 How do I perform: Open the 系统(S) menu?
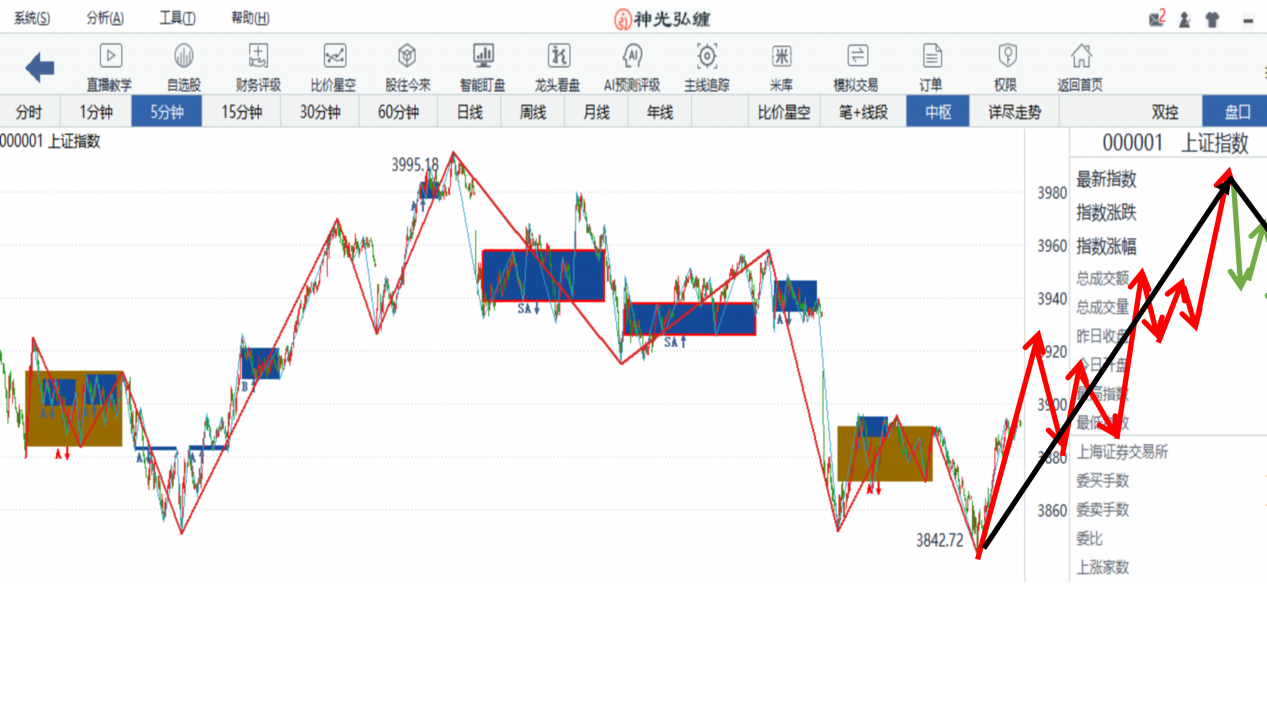[32, 18]
